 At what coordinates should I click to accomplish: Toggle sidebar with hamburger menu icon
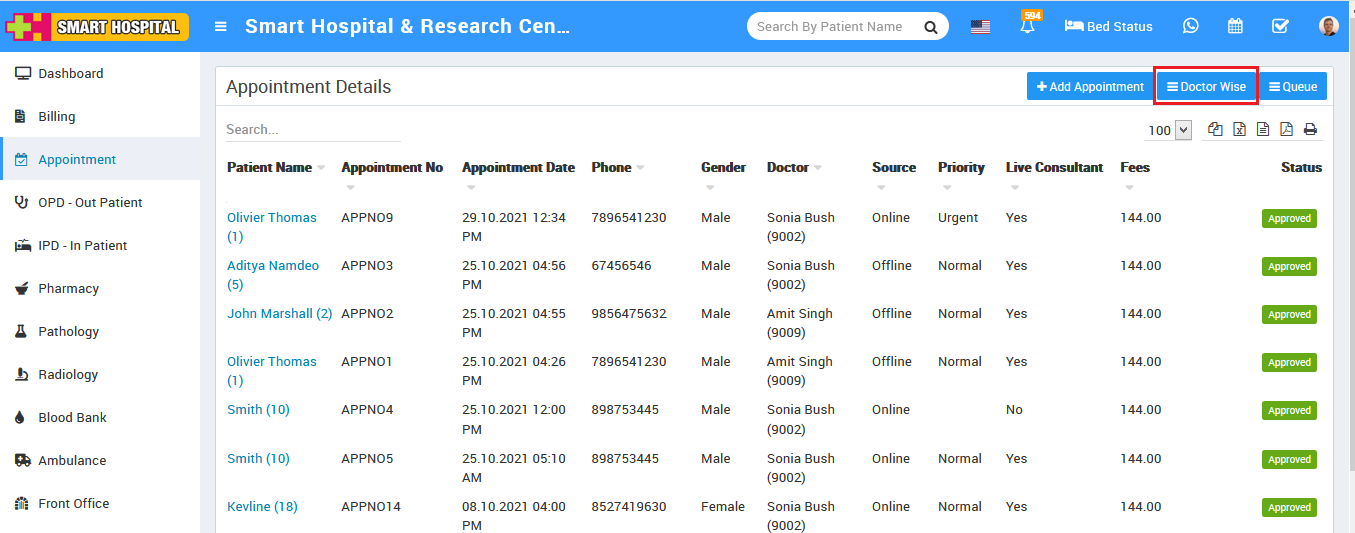221,27
